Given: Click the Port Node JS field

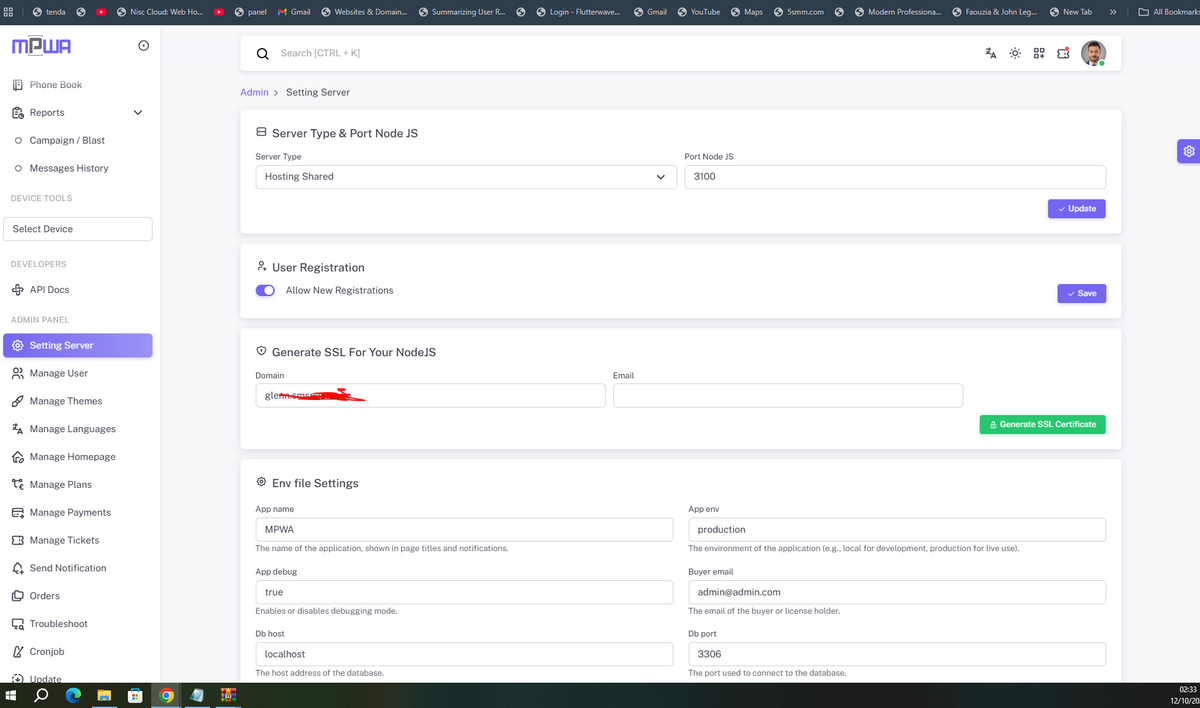Looking at the screenshot, I should tap(894, 177).
